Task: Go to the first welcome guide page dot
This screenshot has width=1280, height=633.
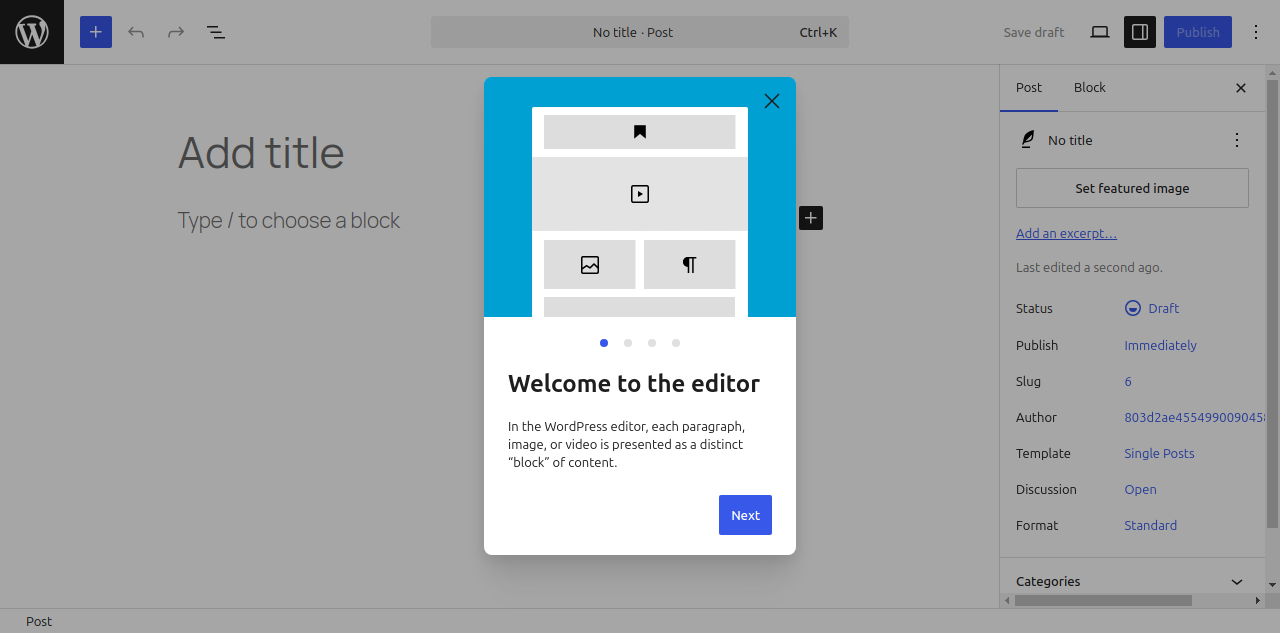Action: click(x=604, y=343)
